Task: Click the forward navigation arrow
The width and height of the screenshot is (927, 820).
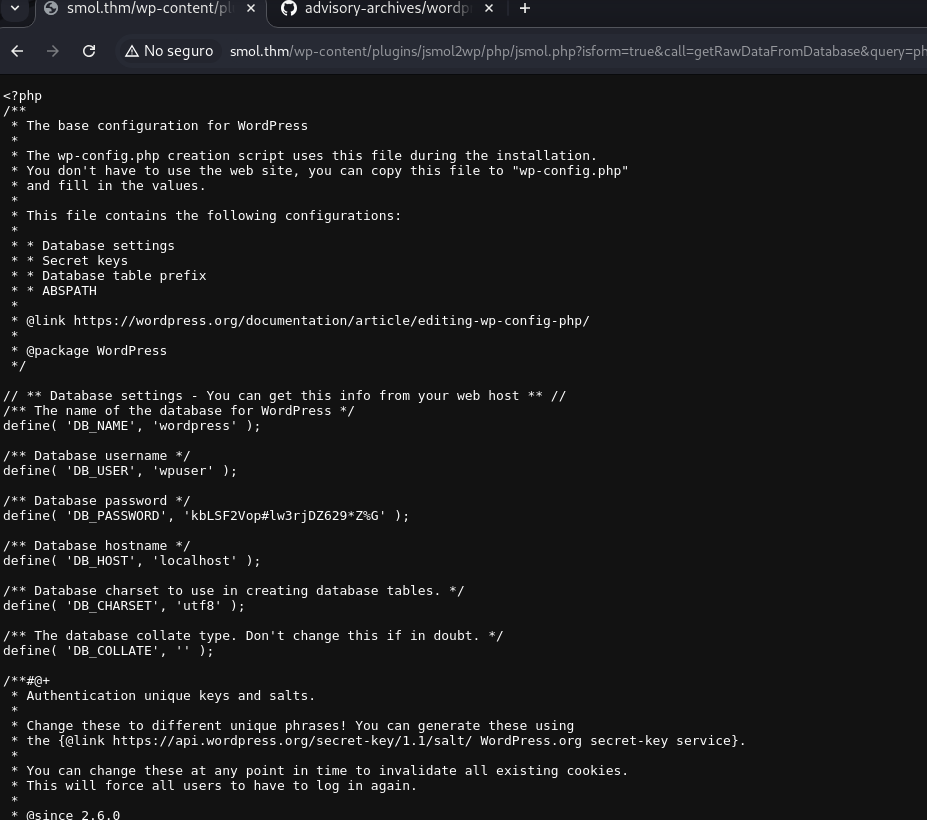Action: [53, 51]
